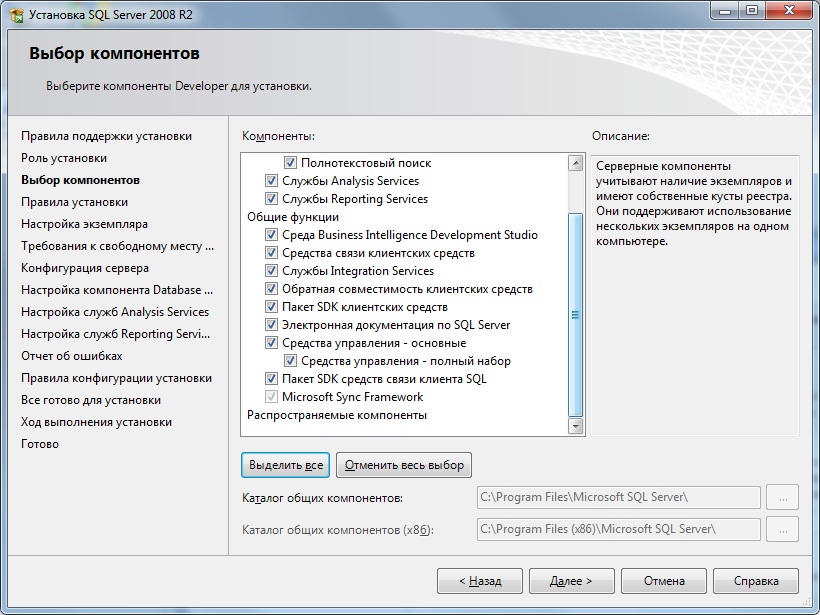
Task: Select Настройка служб Analysis Services step
Action: coord(115,312)
